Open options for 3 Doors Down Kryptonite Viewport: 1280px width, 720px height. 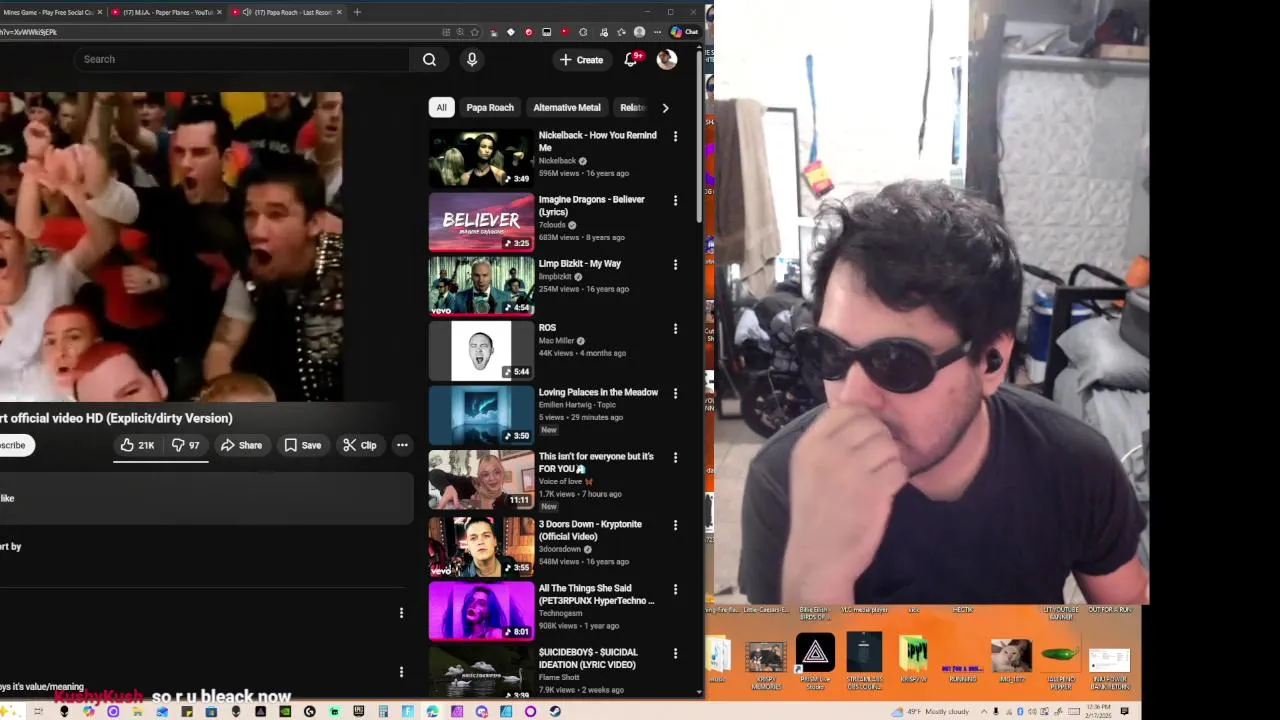coord(675,525)
